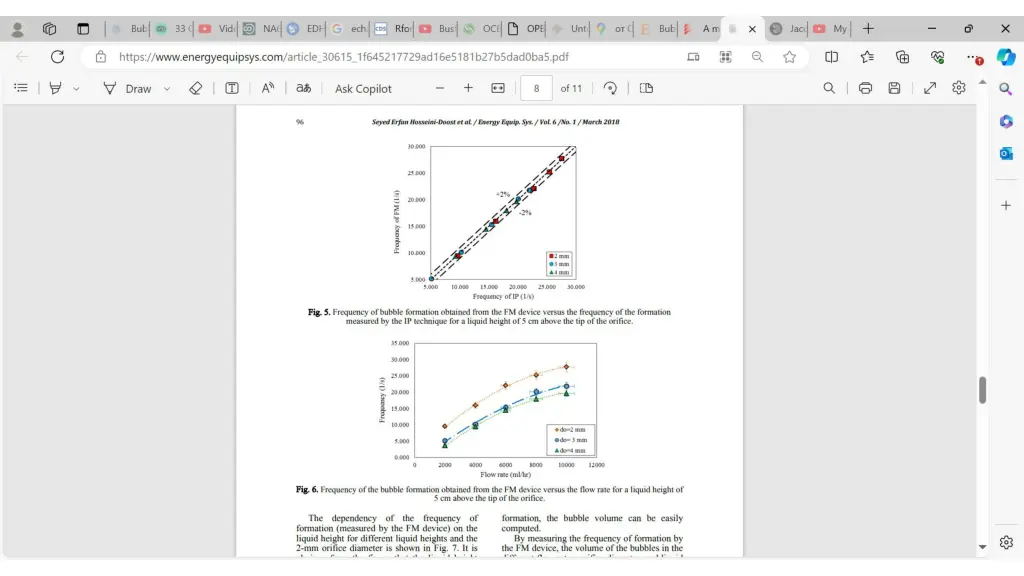Open the PDF table of contents icon
Image resolution: width=1024 pixels, height=576 pixels.
point(21,88)
